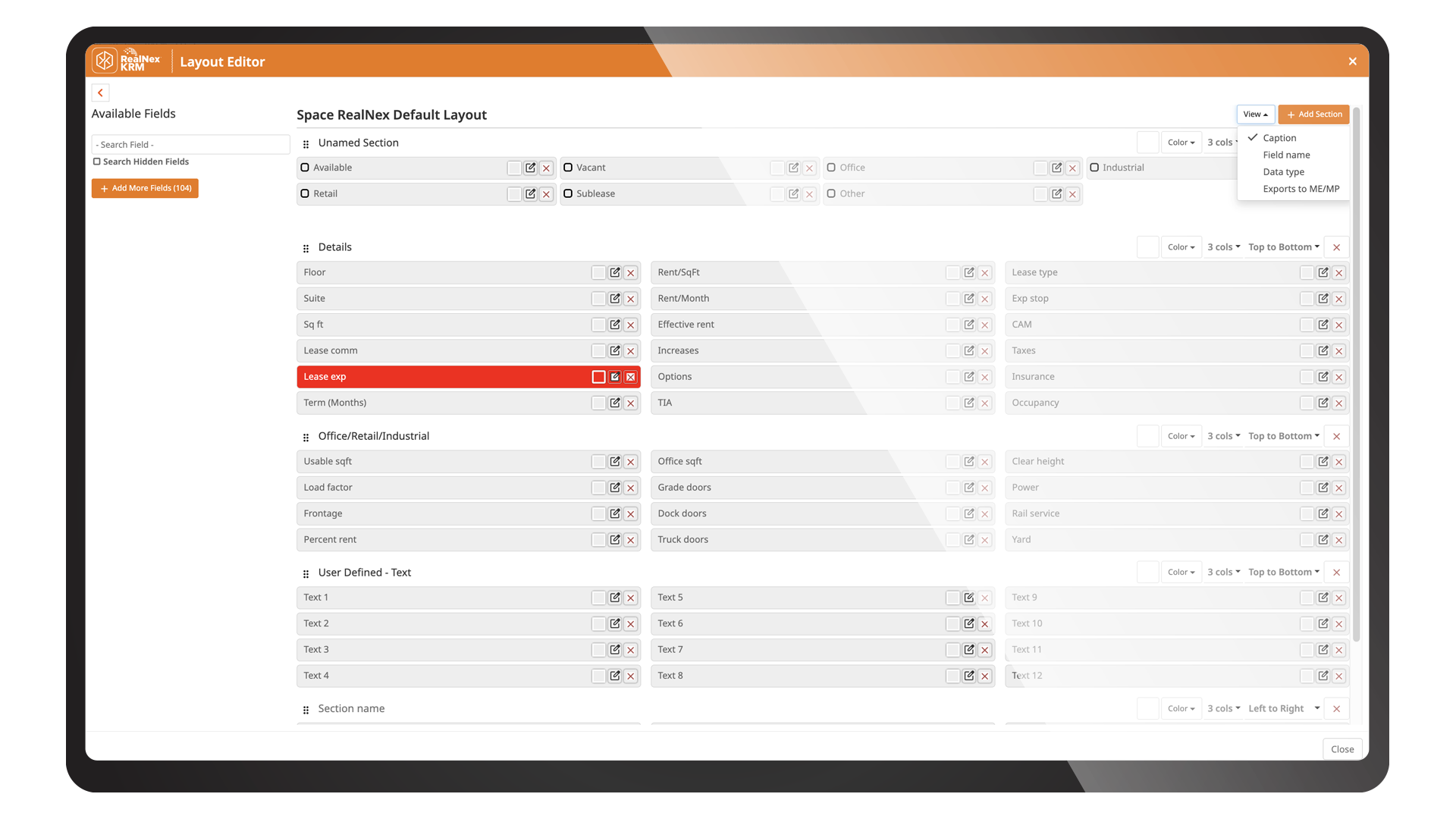Click drag handle beside Unnamed Section

tap(306, 144)
